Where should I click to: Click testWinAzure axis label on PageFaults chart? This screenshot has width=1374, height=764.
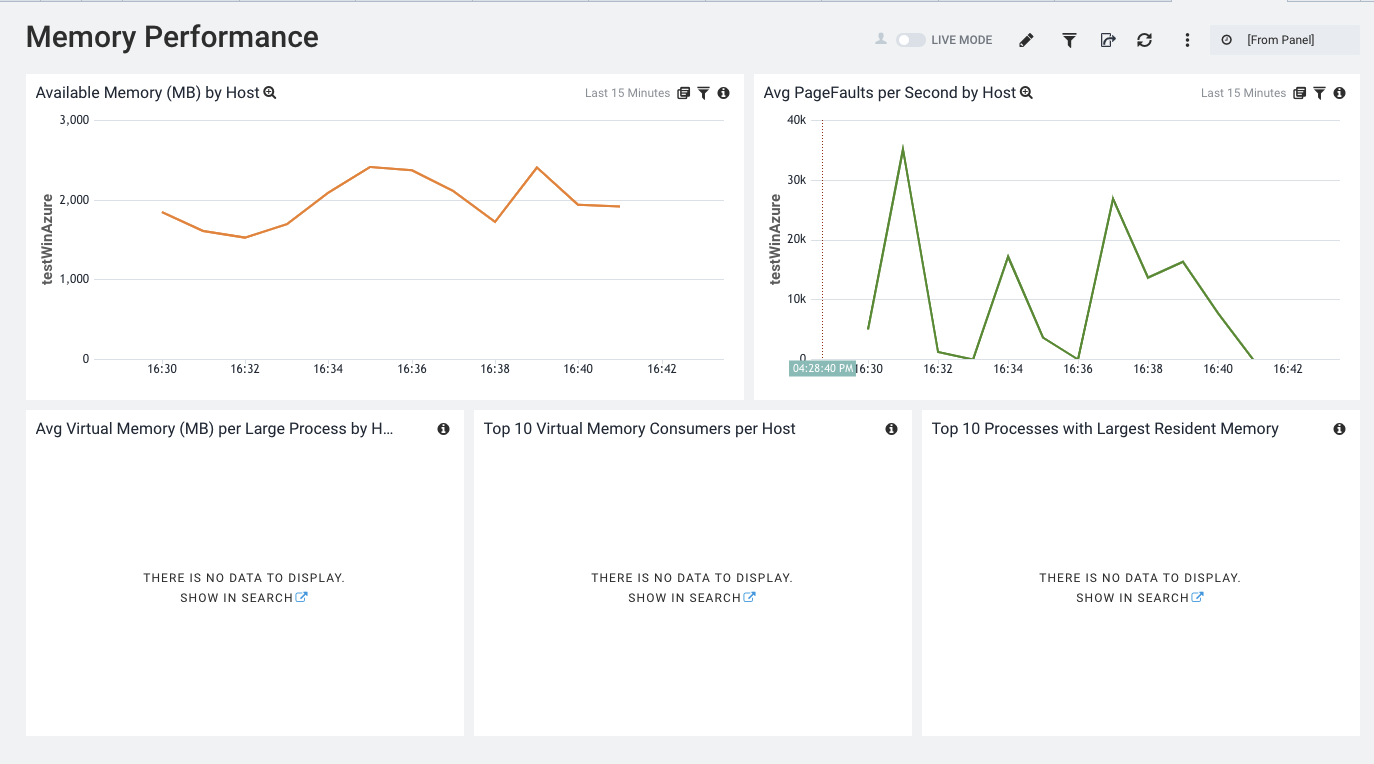click(775, 240)
